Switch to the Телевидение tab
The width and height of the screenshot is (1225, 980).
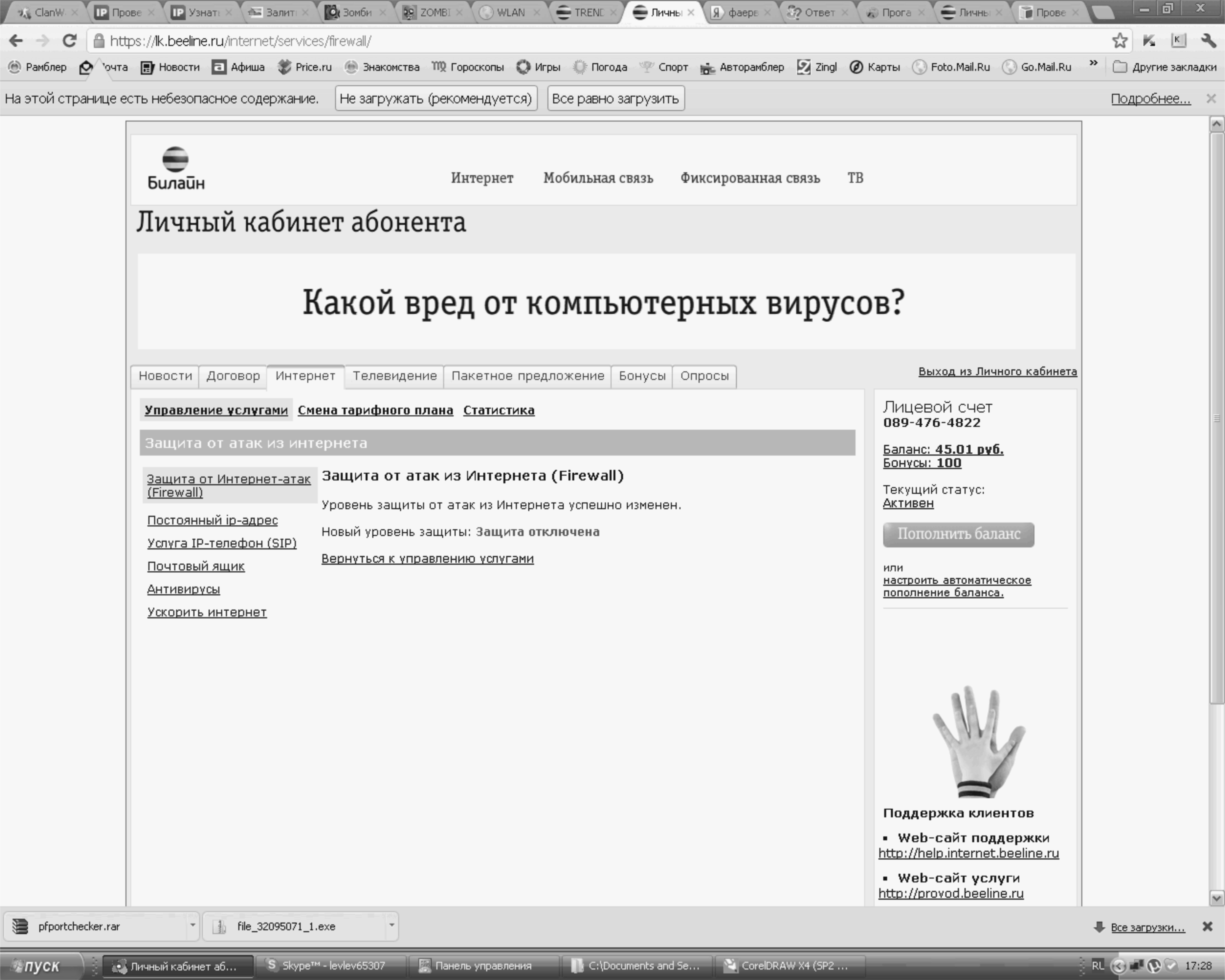tap(394, 376)
